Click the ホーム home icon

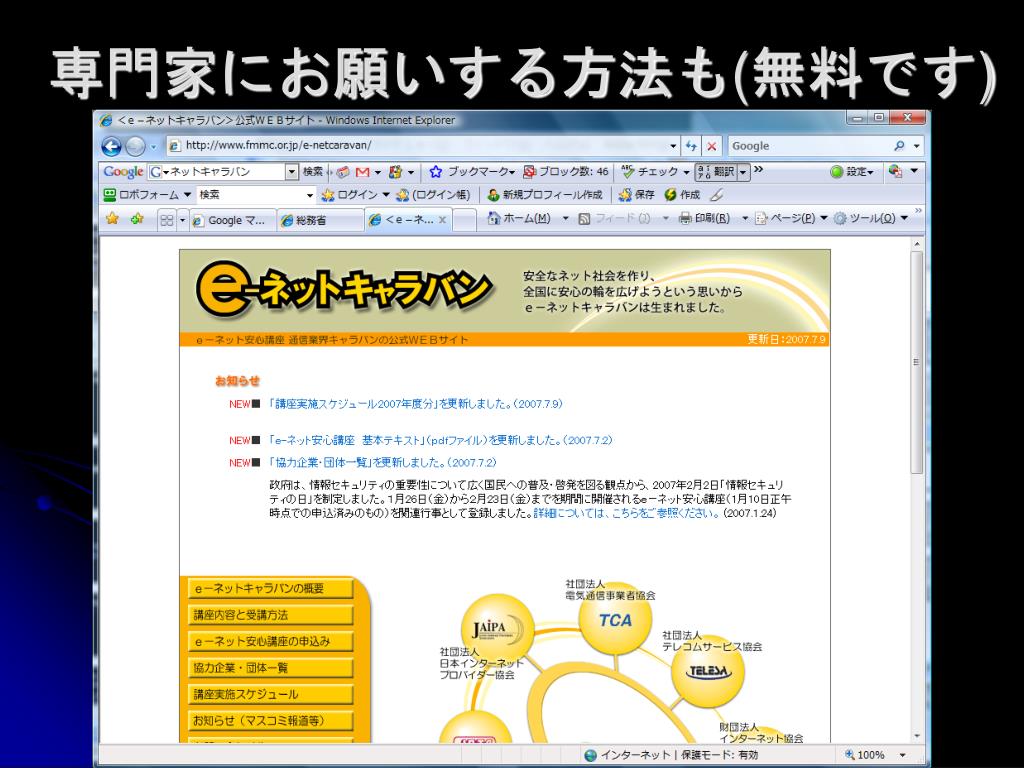point(494,218)
